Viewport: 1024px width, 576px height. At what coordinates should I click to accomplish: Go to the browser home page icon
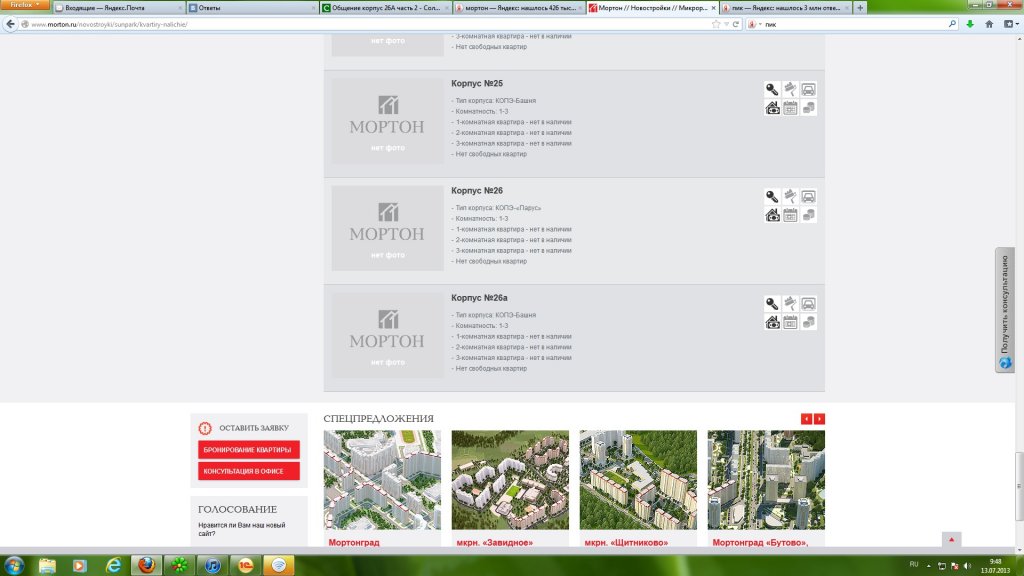989,24
